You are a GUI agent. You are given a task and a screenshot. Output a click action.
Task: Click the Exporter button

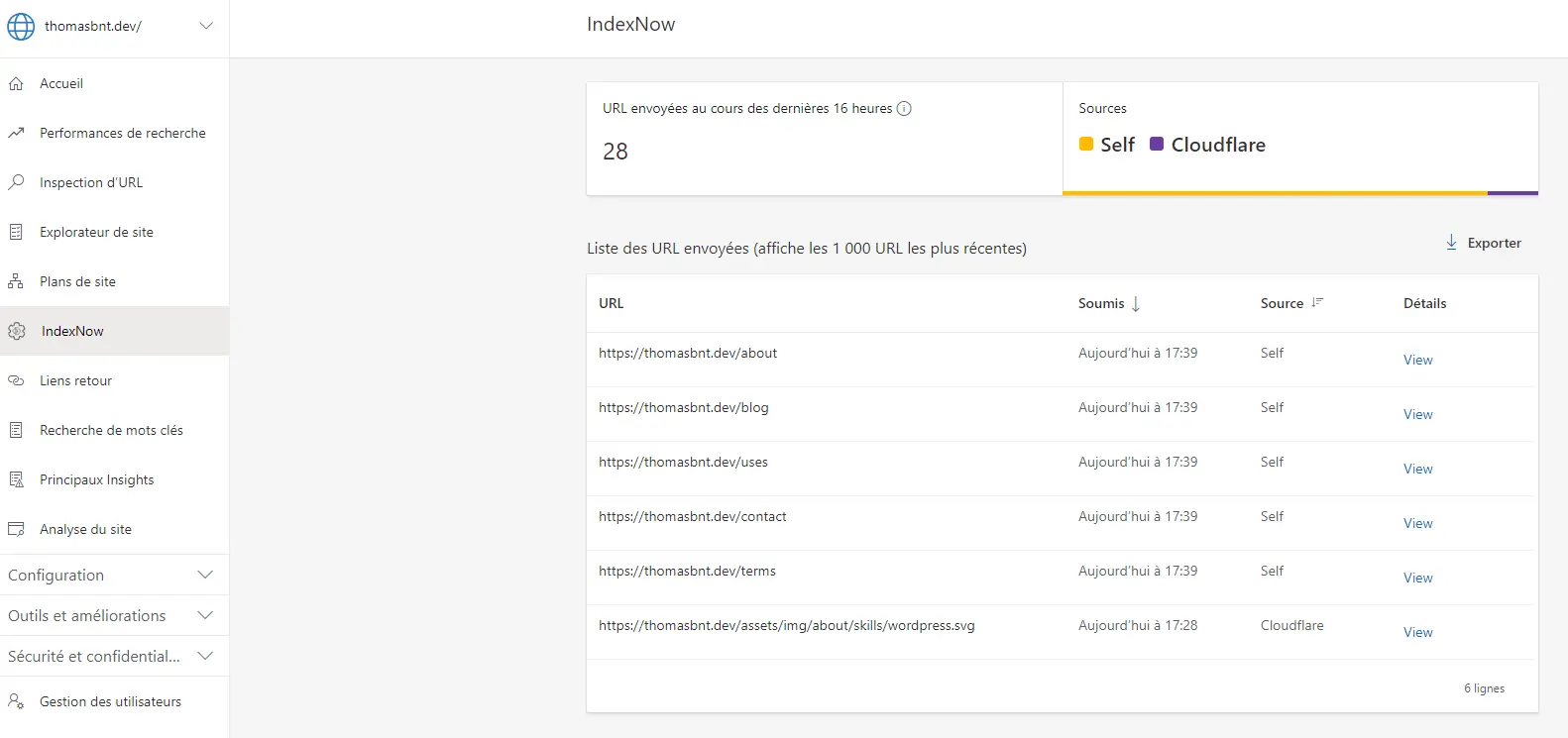pos(1483,243)
